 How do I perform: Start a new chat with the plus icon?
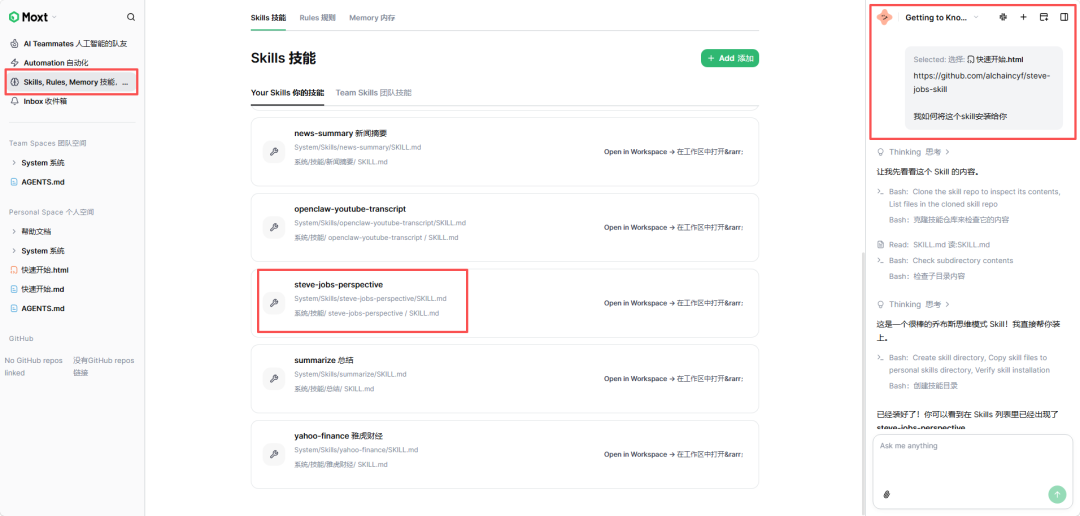[1023, 17]
